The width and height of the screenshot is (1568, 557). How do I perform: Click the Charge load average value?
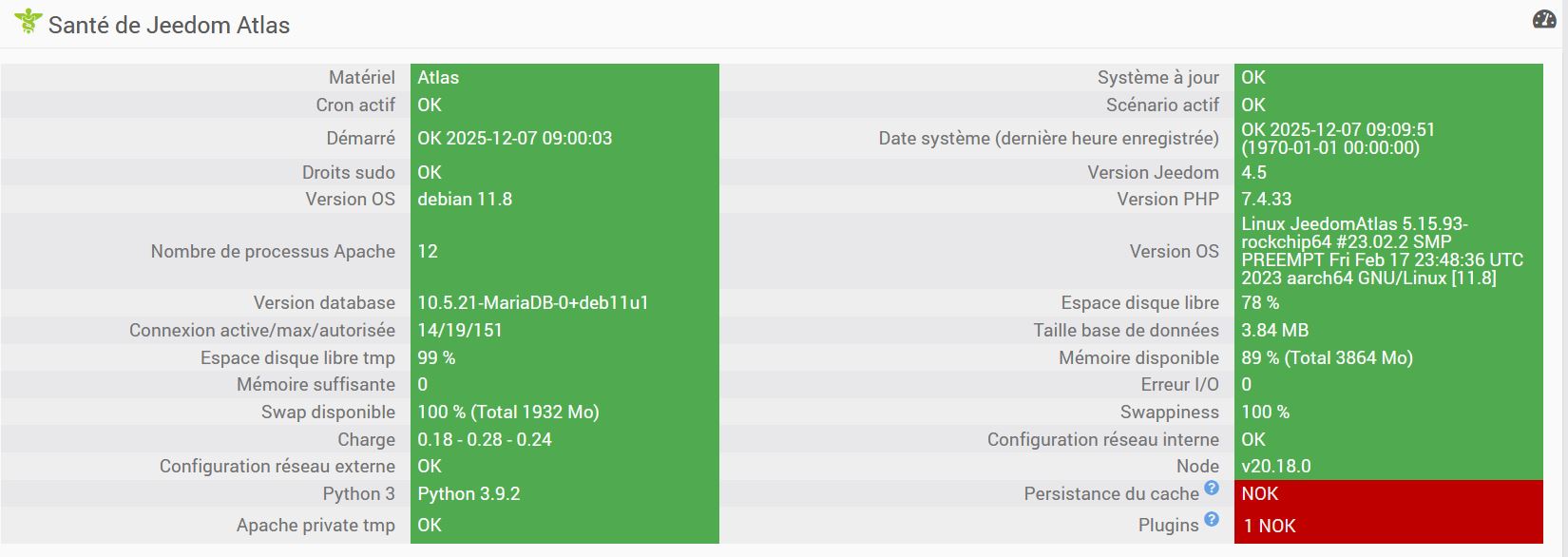pyautogui.click(x=485, y=440)
